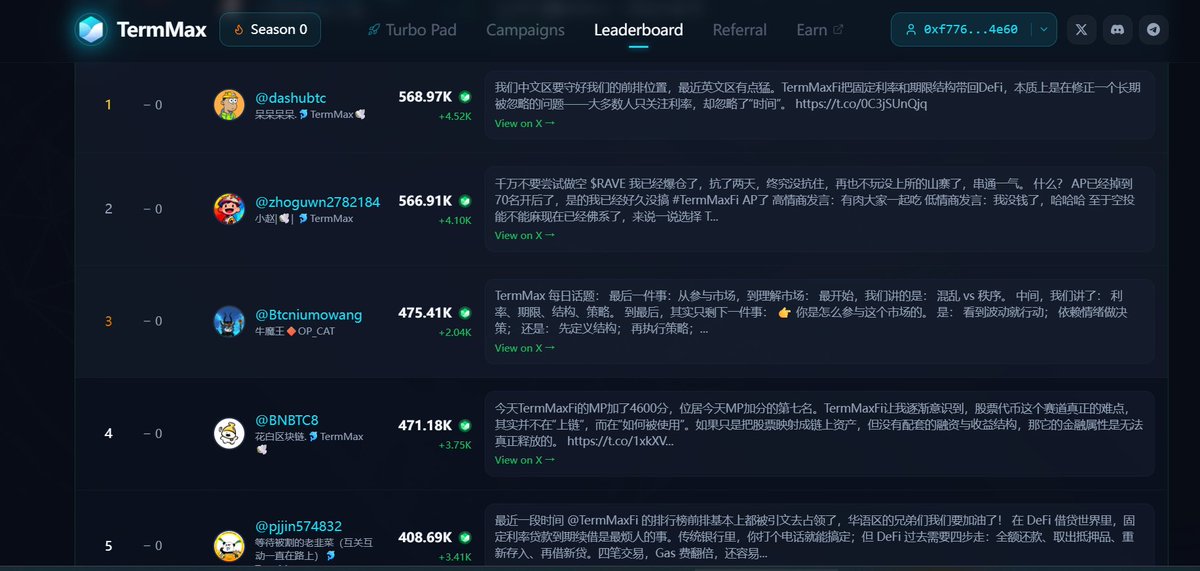Click the external link icon beside Earn
The image size is (1200, 571).
pyautogui.click(x=838, y=30)
